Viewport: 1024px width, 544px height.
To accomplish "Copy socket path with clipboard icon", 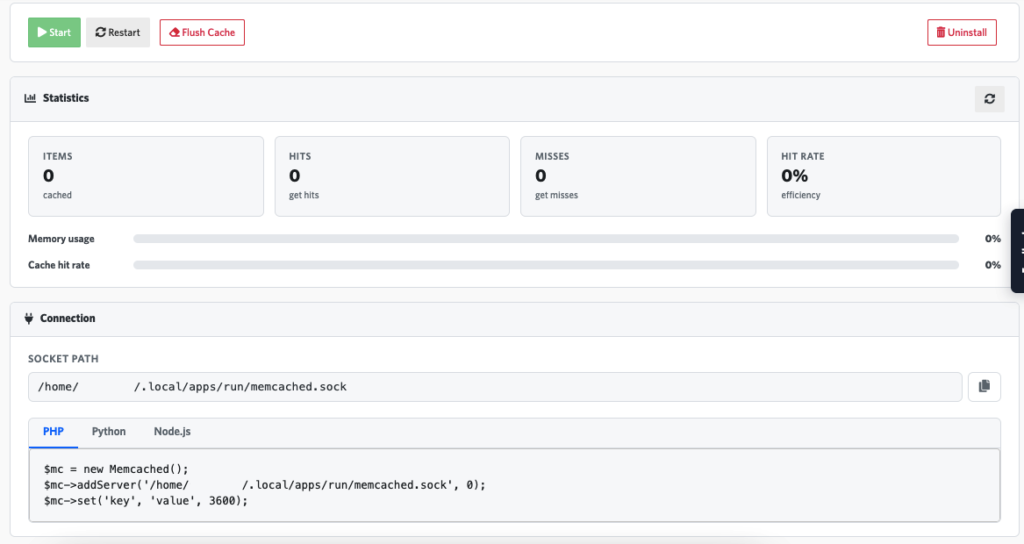I will [x=984, y=387].
